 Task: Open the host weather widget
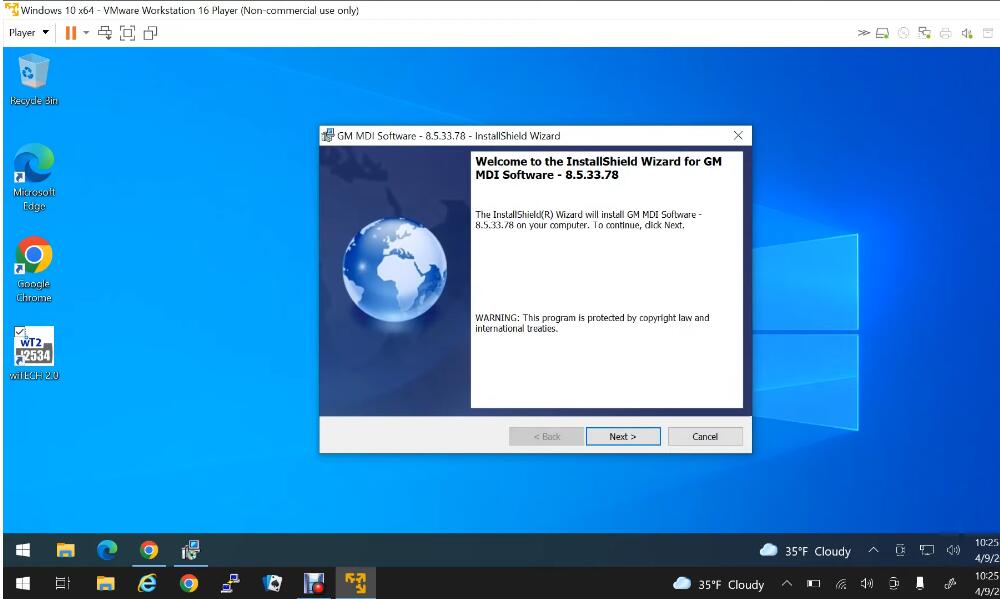tap(718, 584)
